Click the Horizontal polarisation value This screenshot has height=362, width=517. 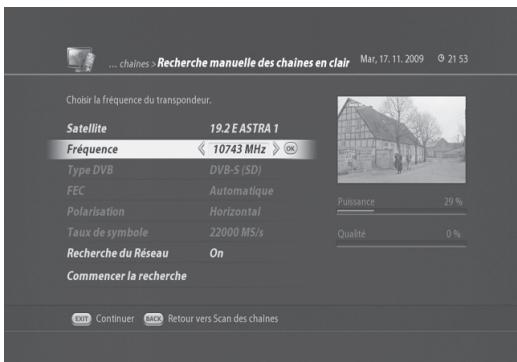click(x=235, y=212)
